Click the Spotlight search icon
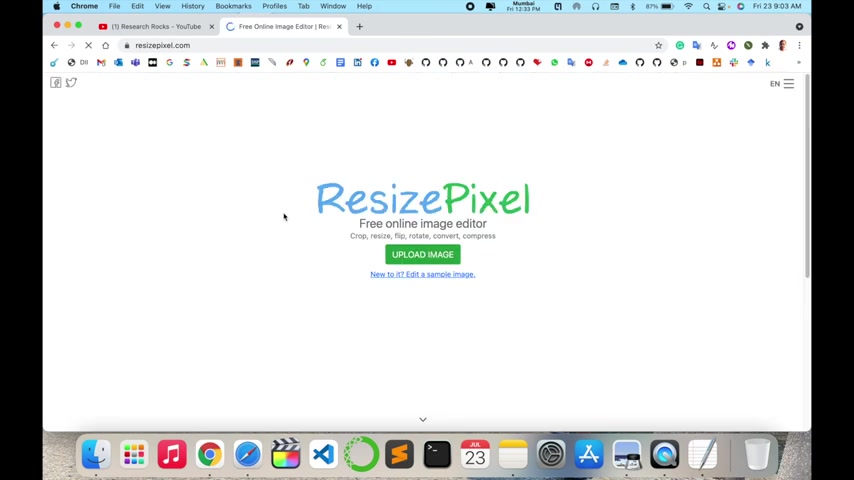The image size is (854, 480). [706, 6]
